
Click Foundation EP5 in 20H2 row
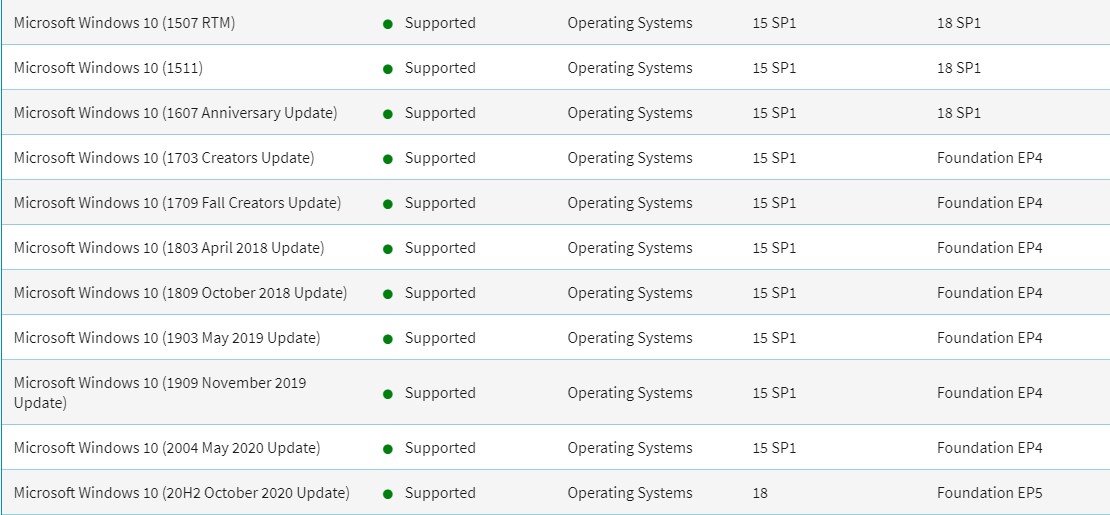[990, 493]
